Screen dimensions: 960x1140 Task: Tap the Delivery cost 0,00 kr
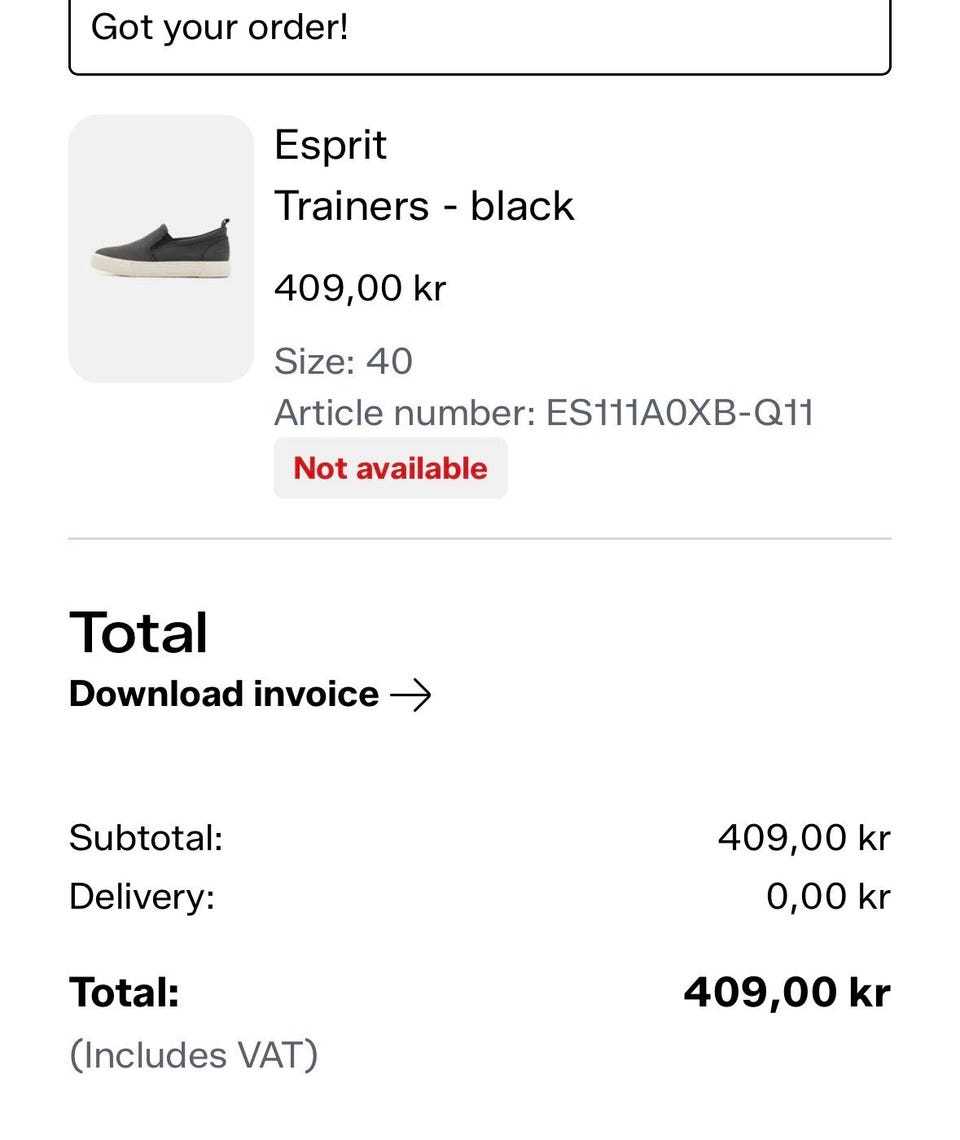pyautogui.click(x=828, y=896)
